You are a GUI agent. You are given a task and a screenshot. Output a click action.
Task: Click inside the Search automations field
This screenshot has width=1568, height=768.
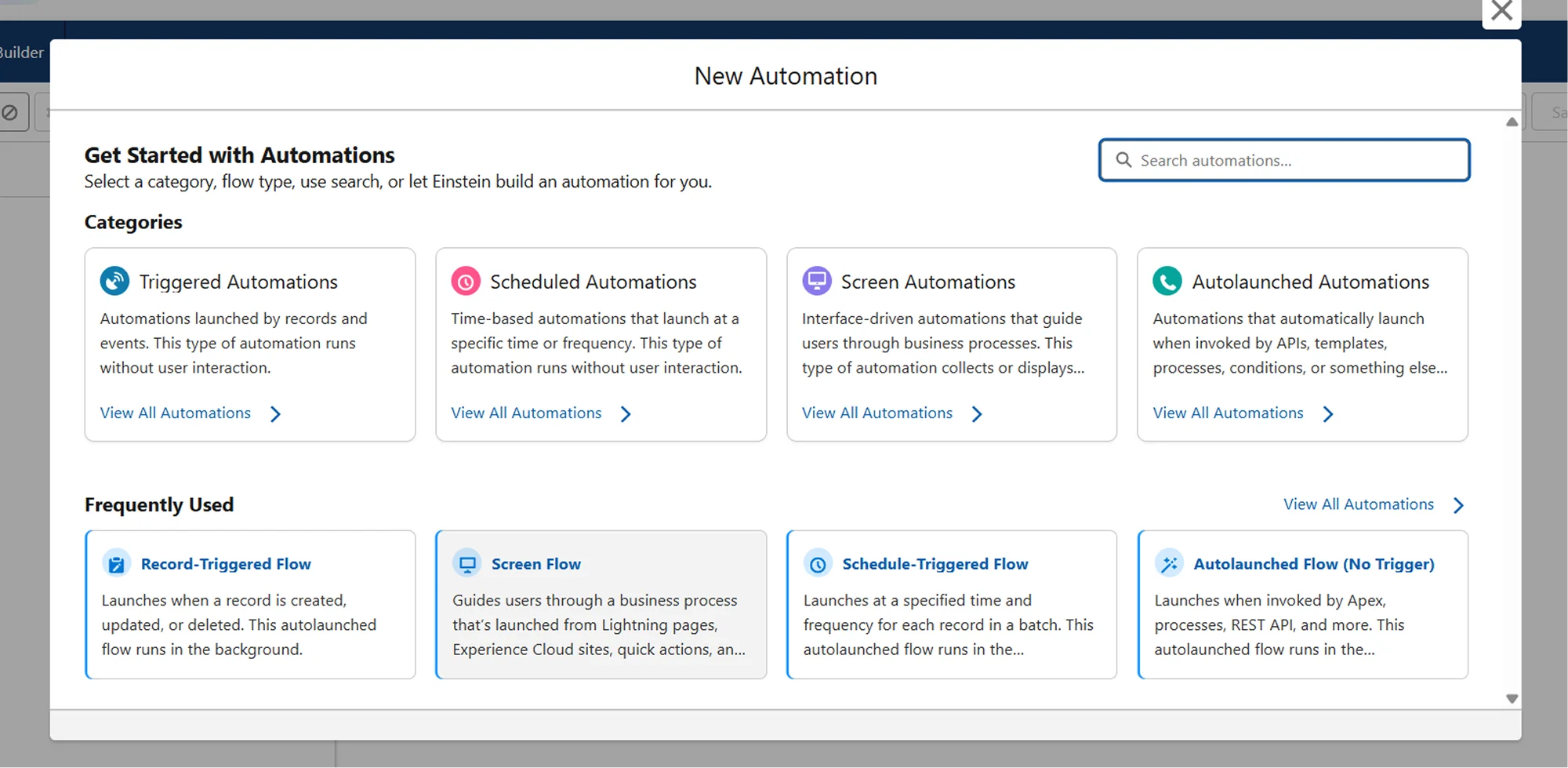(x=1286, y=160)
